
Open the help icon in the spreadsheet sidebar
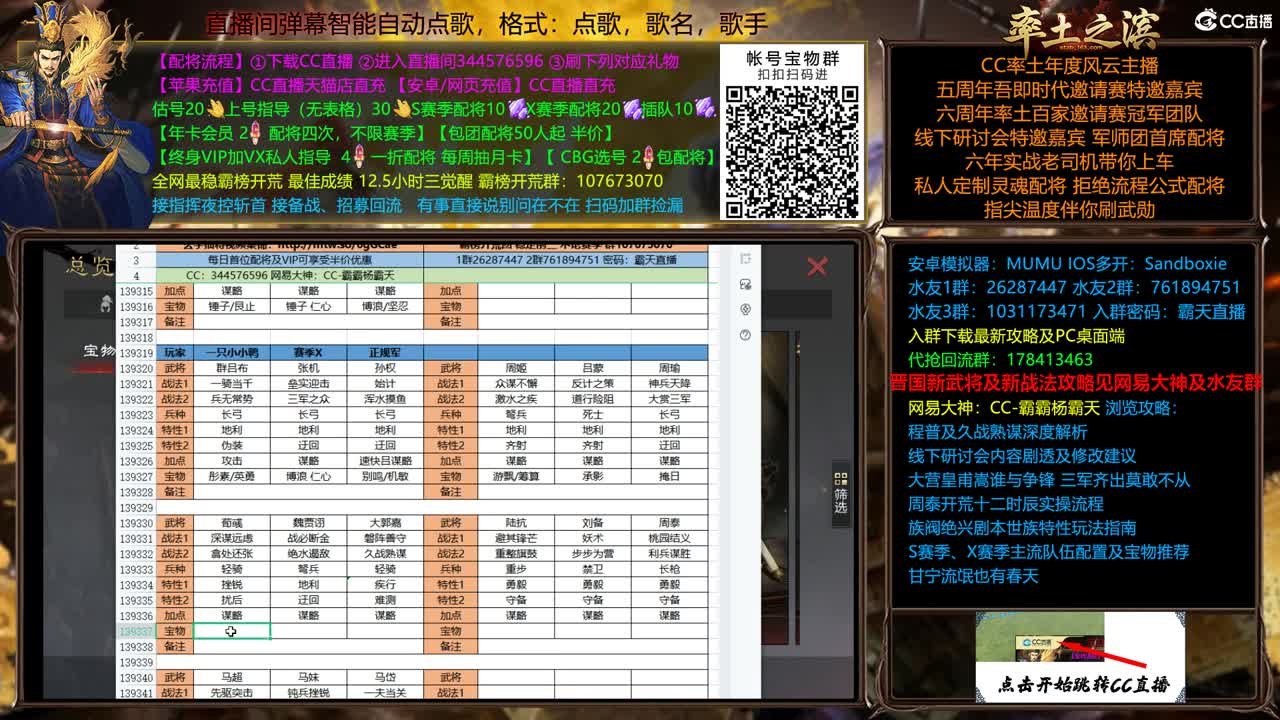[746, 334]
